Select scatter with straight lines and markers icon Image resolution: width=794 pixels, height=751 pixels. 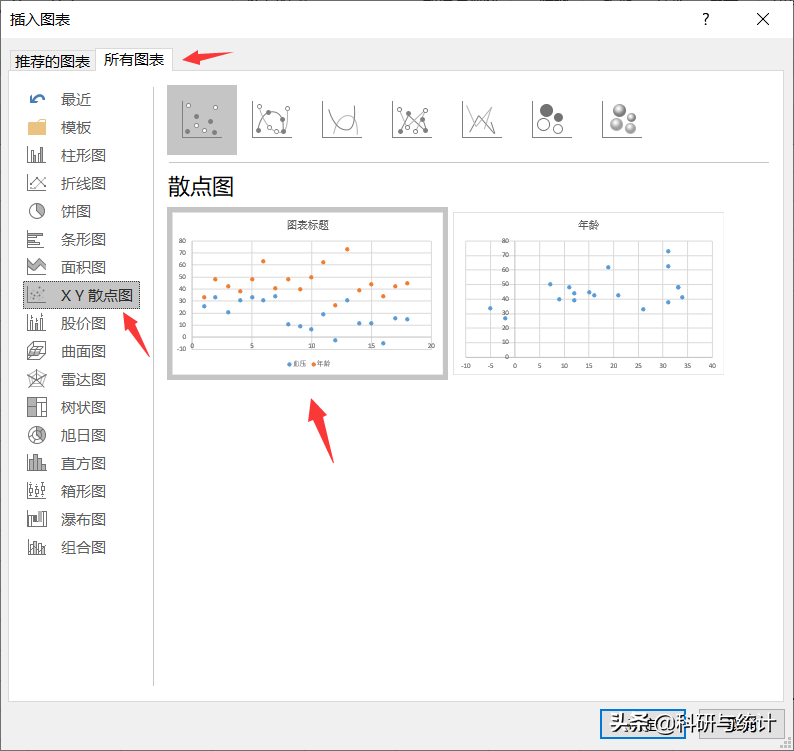pos(412,120)
